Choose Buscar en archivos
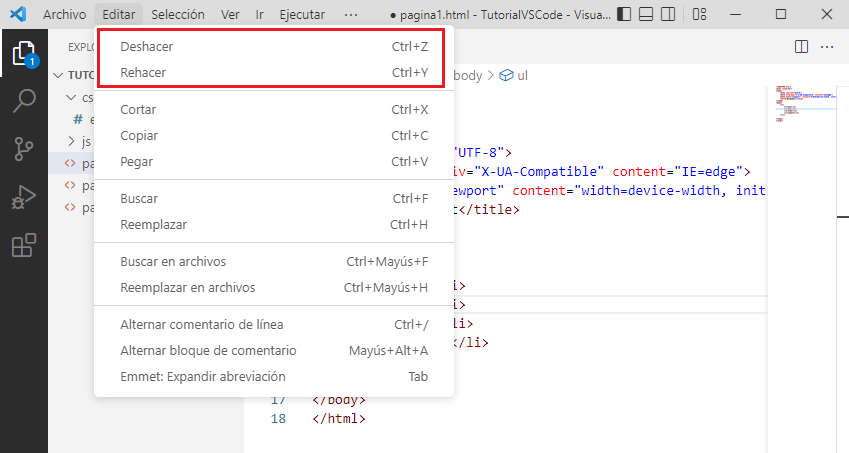 click(274, 261)
